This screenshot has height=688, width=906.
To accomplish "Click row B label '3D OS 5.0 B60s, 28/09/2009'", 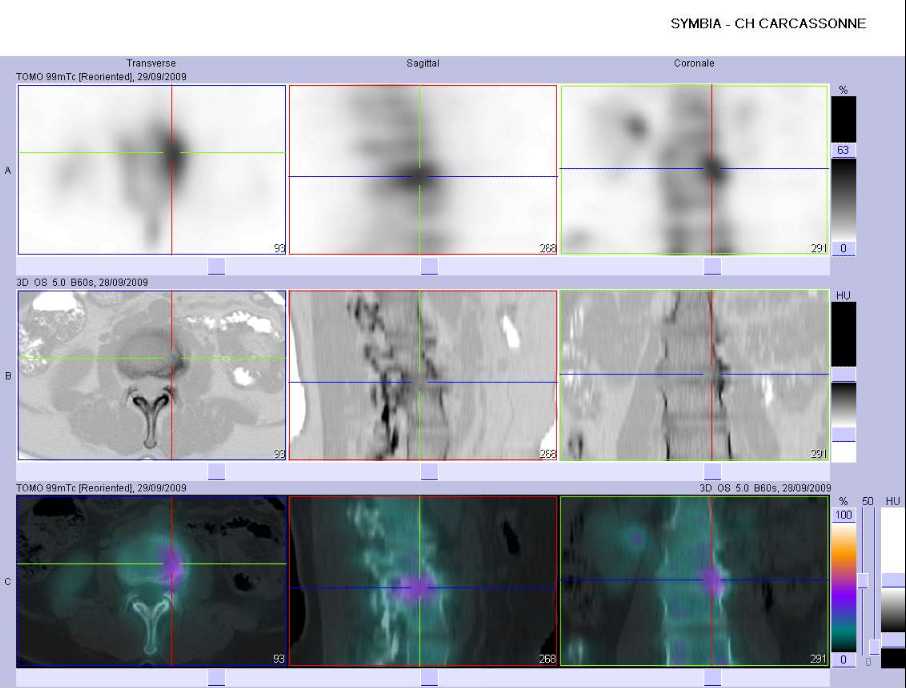I will [82, 282].
